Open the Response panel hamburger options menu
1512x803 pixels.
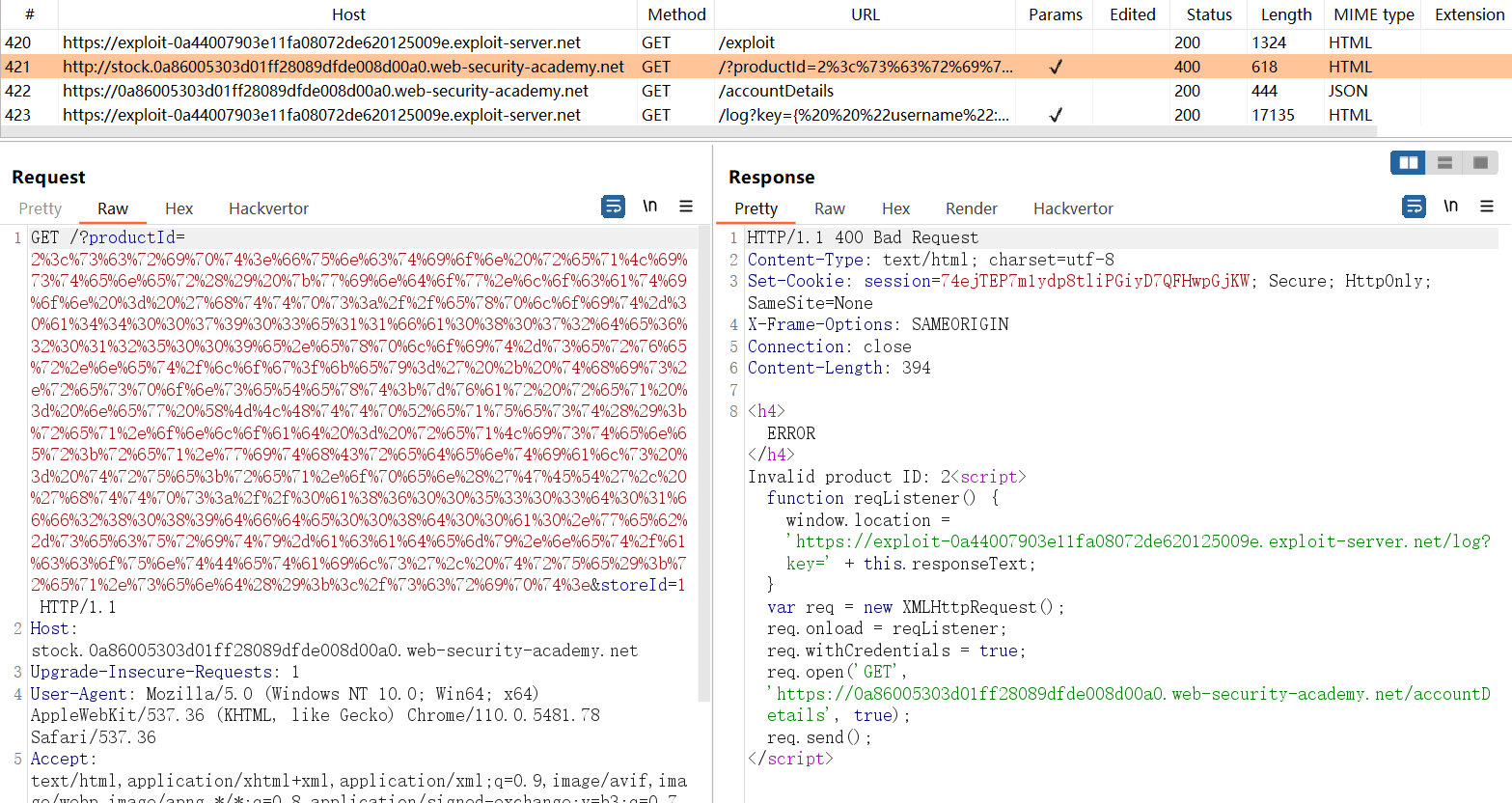[1487, 207]
